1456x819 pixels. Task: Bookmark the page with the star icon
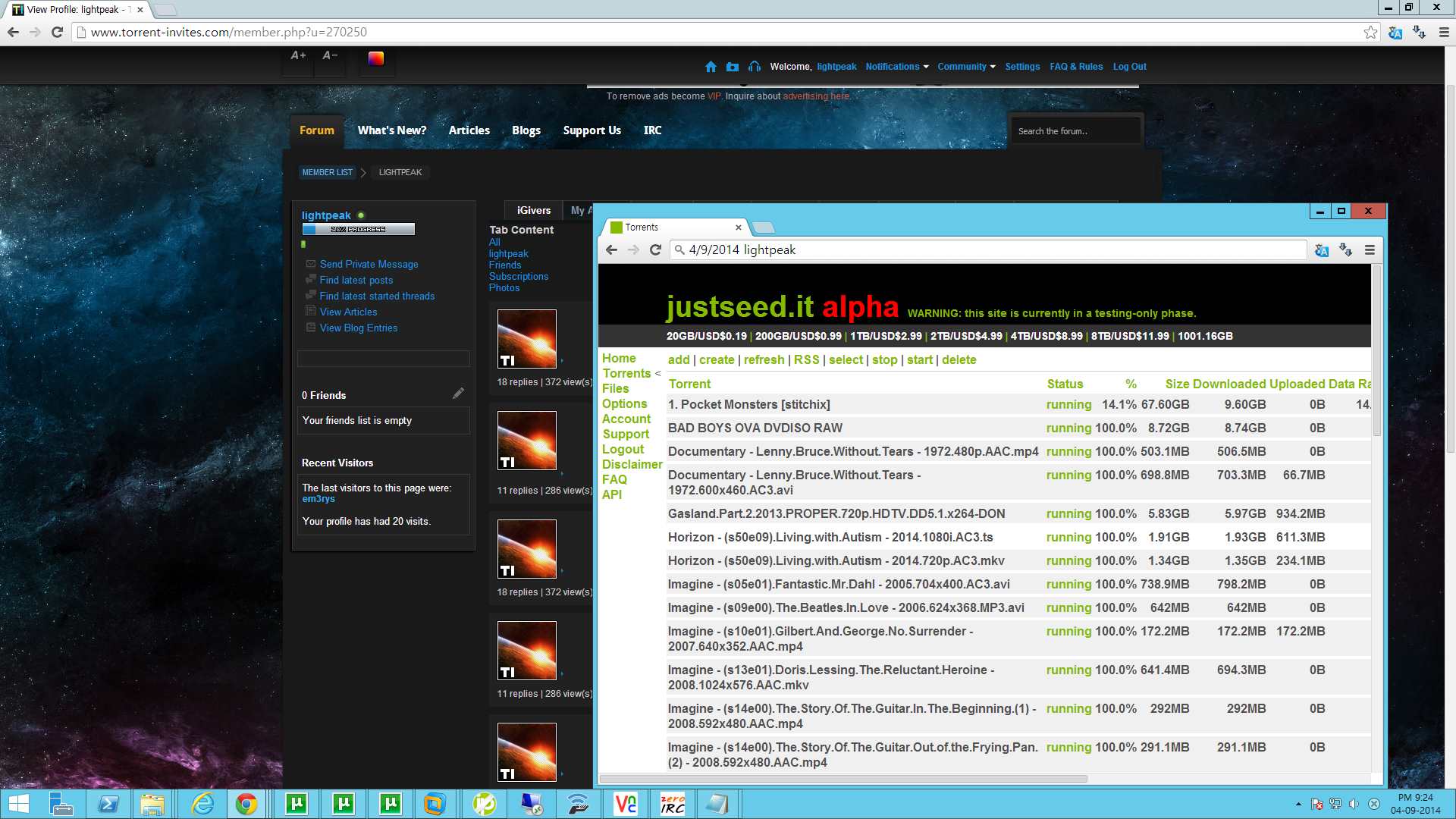click(x=1370, y=32)
